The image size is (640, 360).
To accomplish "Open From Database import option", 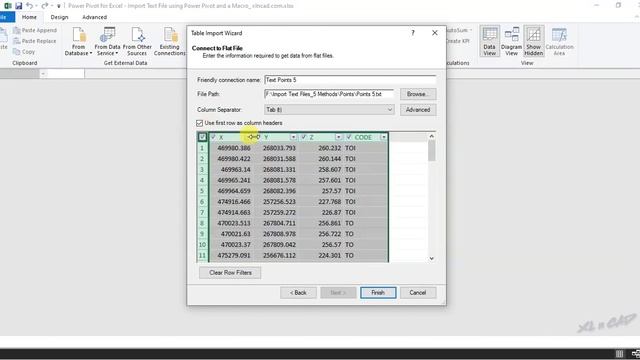I will [x=78, y=41].
